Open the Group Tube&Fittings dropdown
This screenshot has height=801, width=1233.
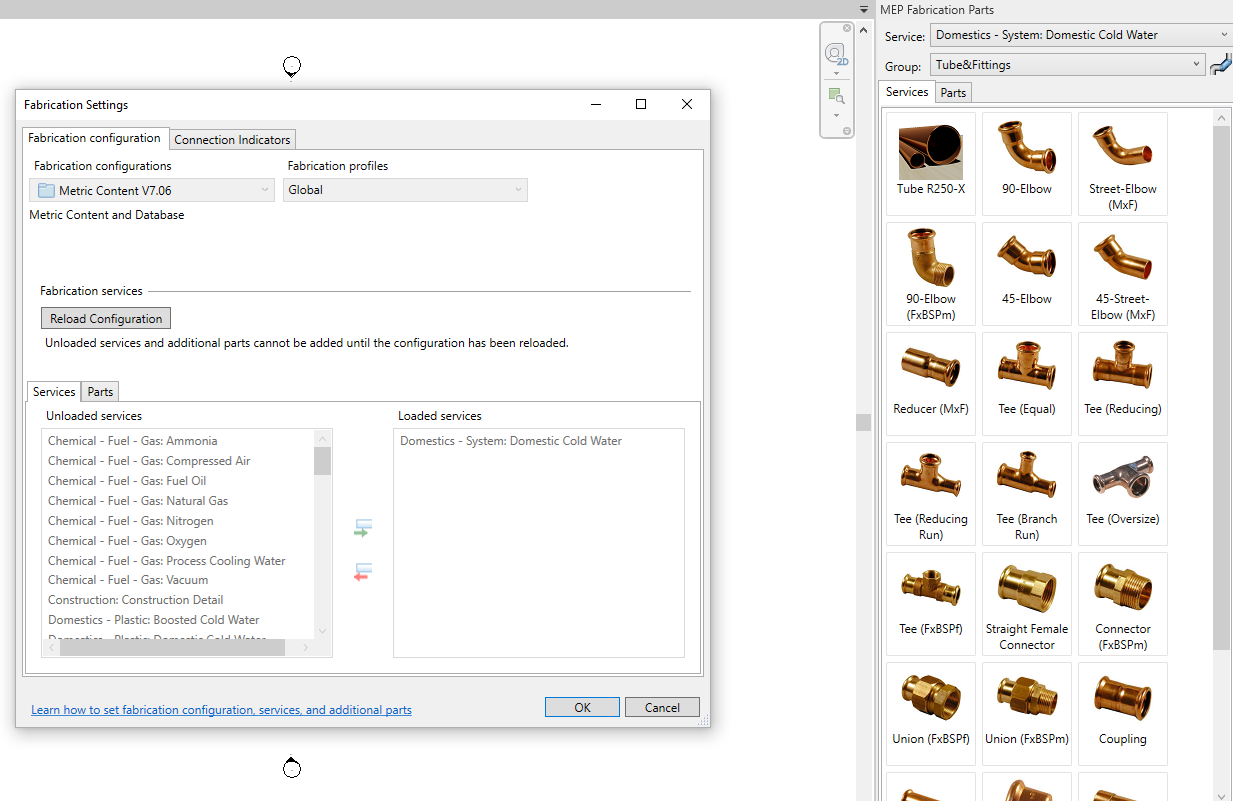click(1068, 65)
